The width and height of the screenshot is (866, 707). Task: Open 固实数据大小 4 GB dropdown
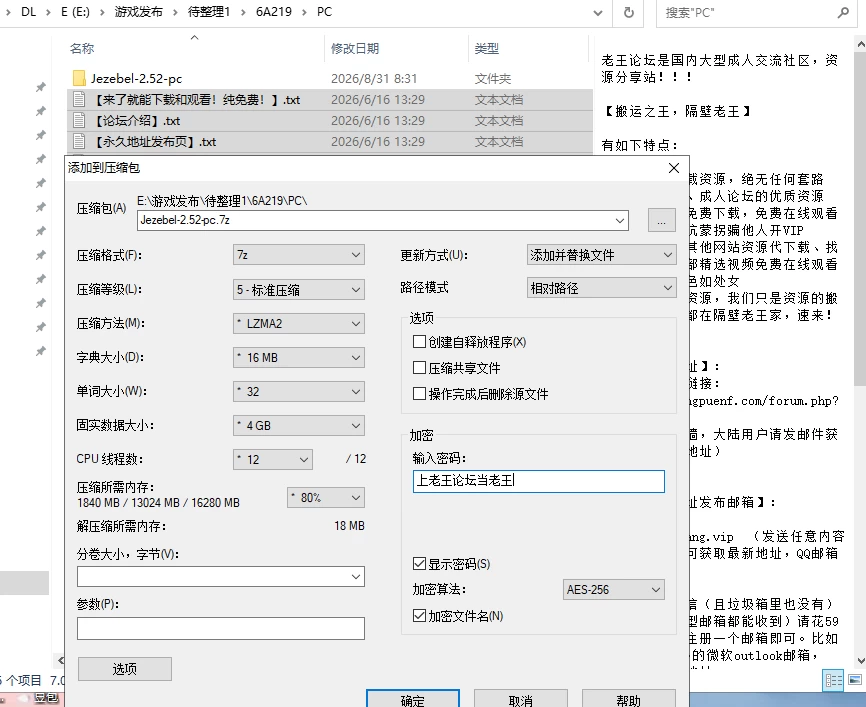coord(299,426)
